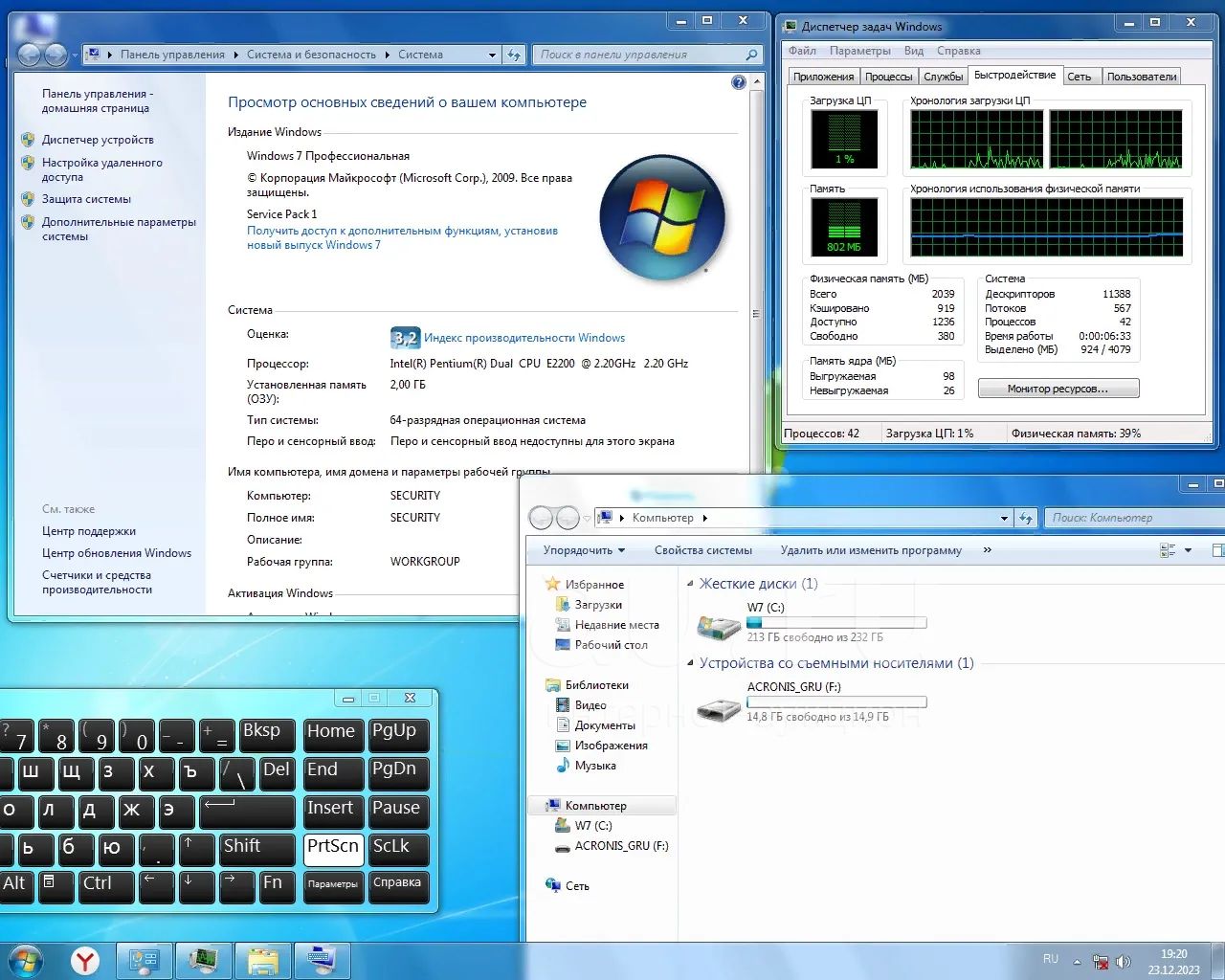1225x980 pixels.
Task: Switch to Пользователи tab
Action: (x=1141, y=77)
